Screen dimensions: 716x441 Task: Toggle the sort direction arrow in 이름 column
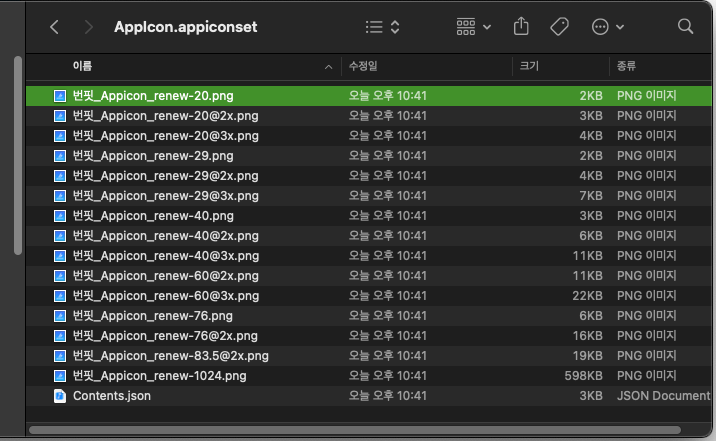click(328, 67)
